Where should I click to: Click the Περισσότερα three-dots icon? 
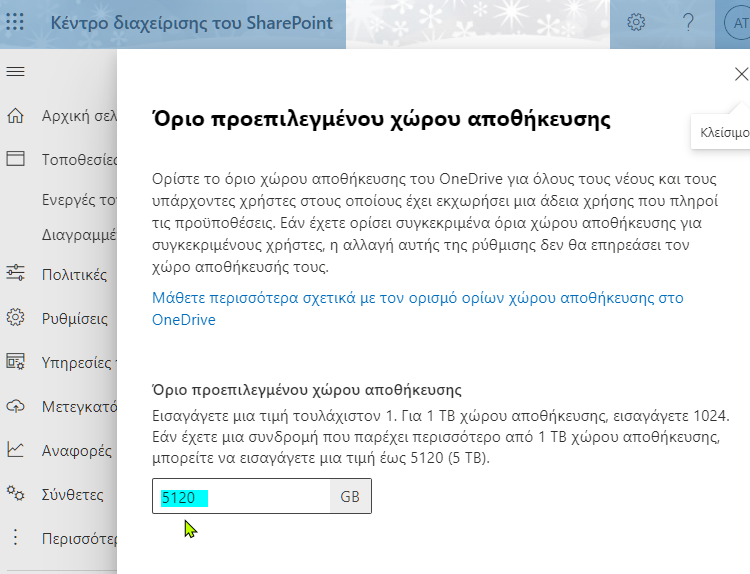[x=15, y=538]
